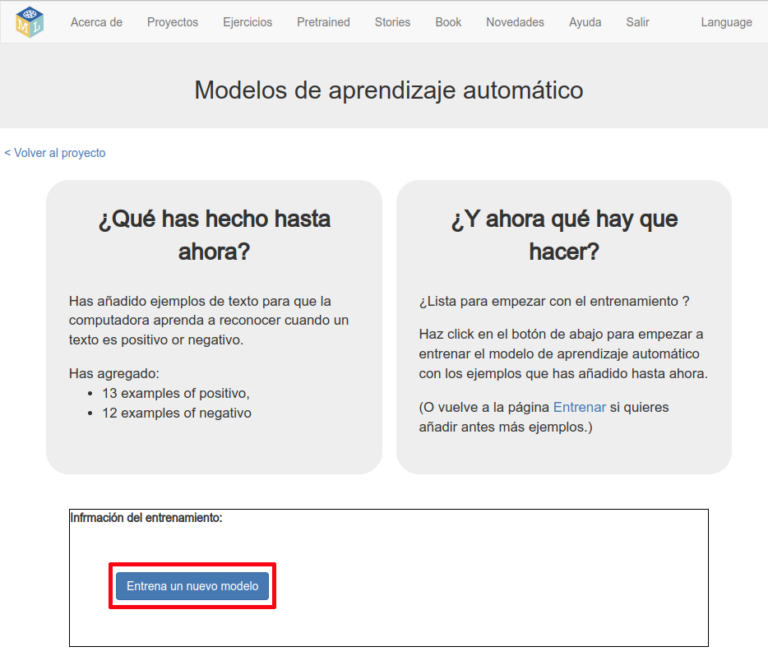View Novedades from the top menu

(515, 22)
